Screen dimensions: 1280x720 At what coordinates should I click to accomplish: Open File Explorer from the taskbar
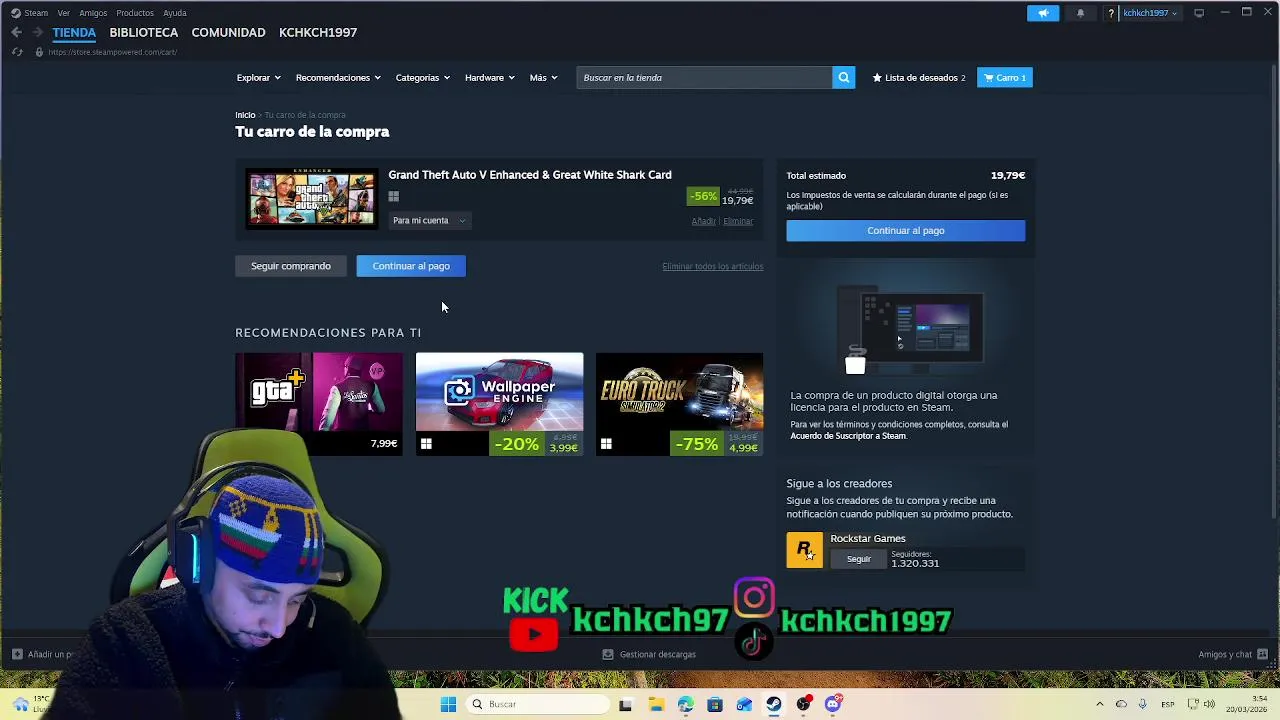coord(656,704)
